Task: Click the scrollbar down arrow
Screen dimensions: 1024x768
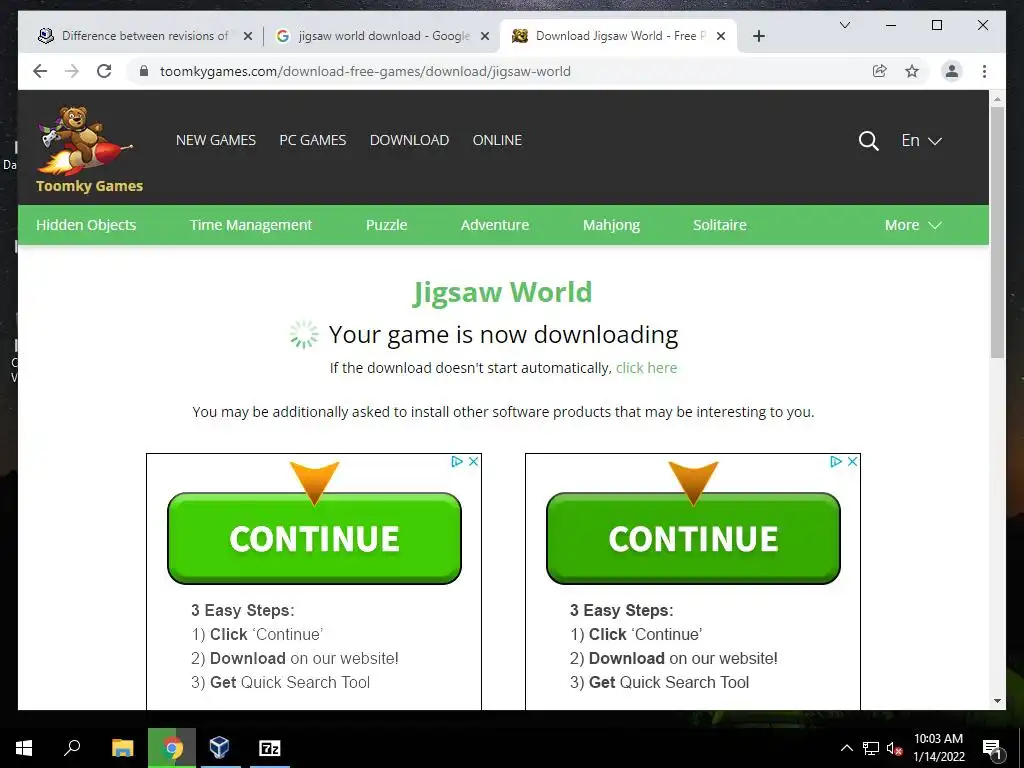Action: [x=997, y=701]
